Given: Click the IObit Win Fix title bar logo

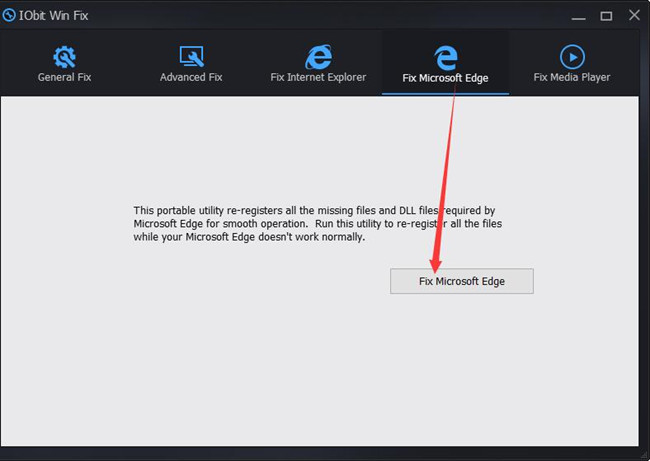Looking at the screenshot, I should (x=9, y=15).
